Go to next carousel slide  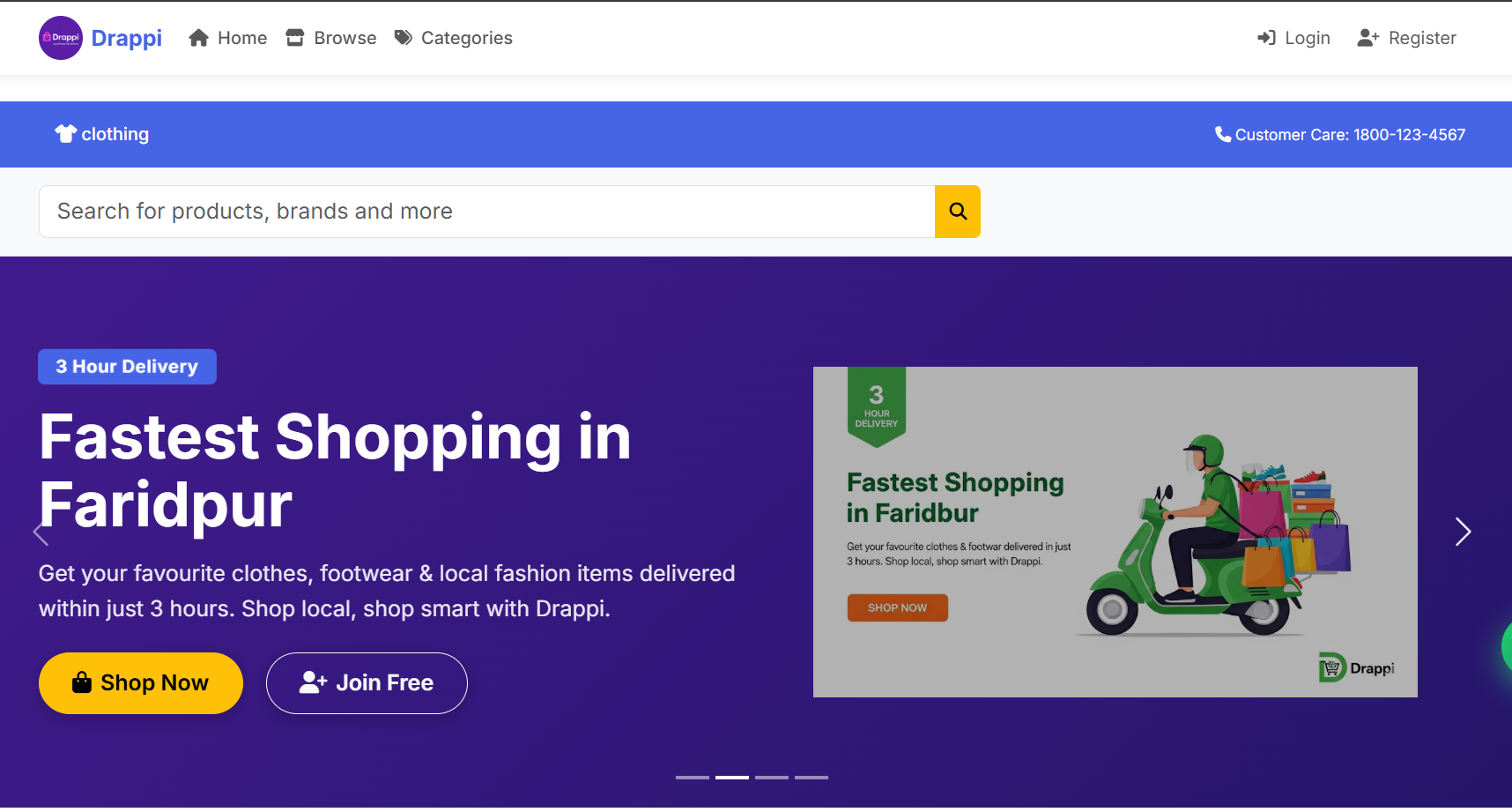coord(1463,532)
